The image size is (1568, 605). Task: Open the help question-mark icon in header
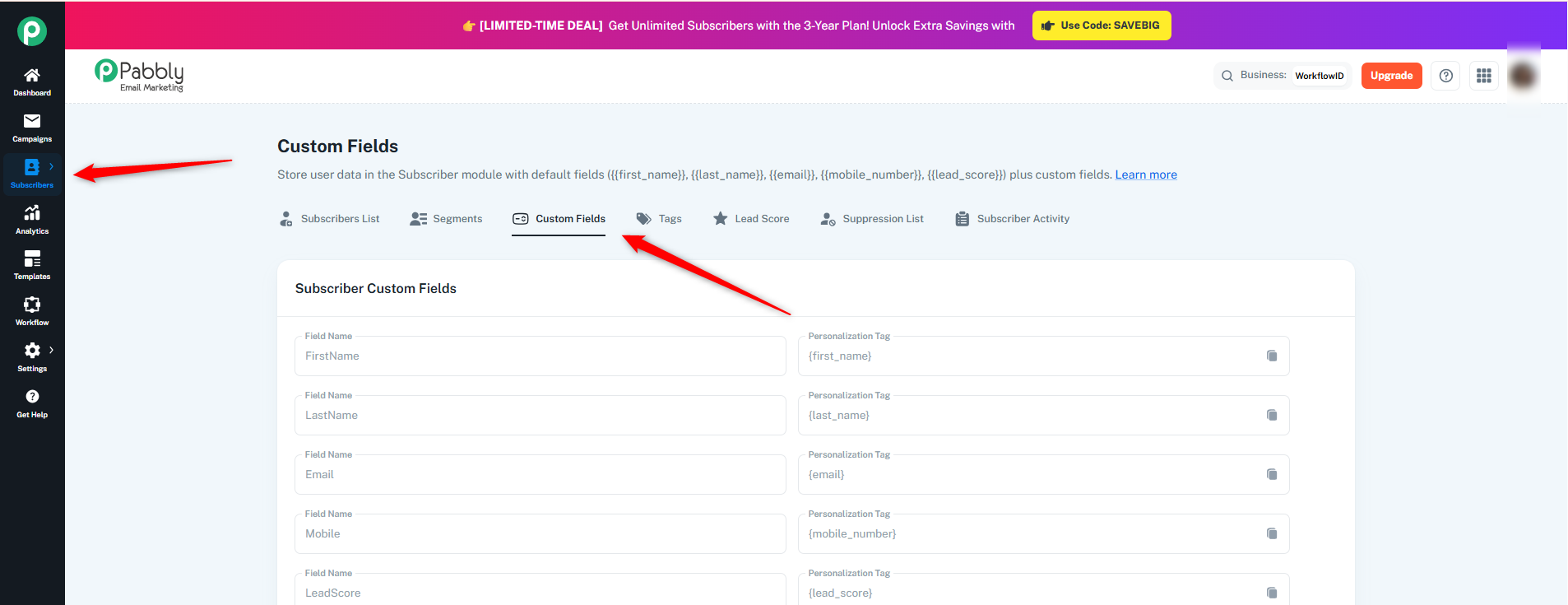(1445, 76)
